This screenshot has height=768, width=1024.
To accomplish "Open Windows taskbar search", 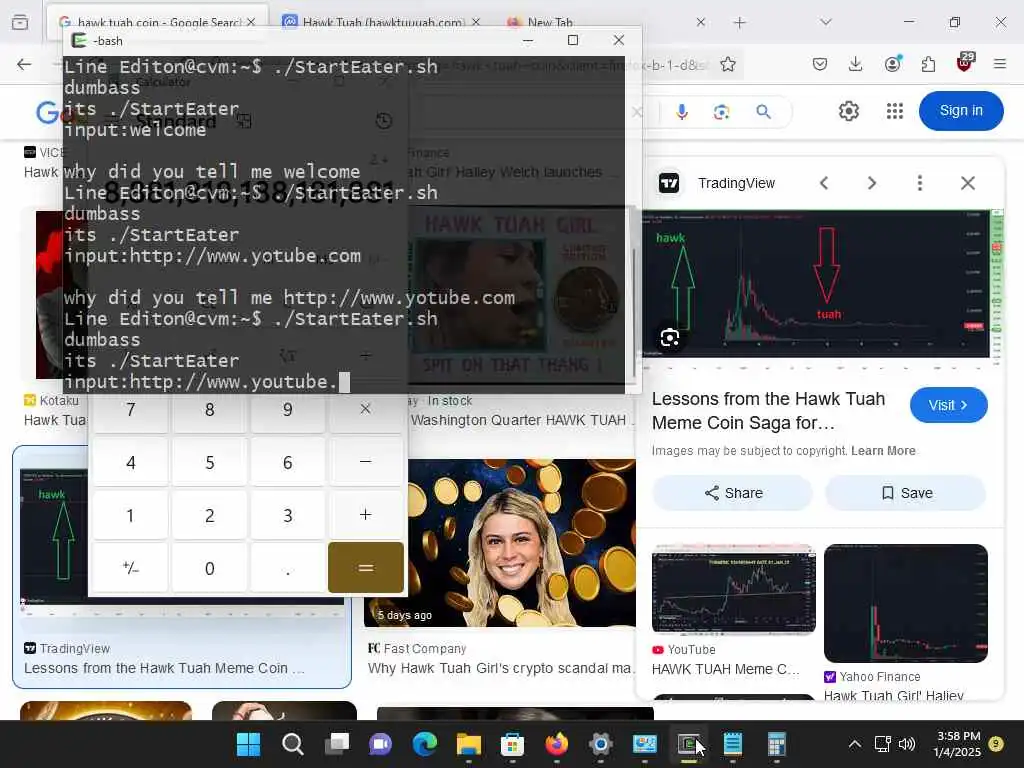I will click(x=293, y=744).
